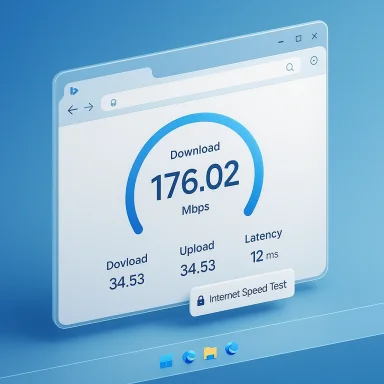384x384 pixels.
Task: Click the search magnifier icon
Action: [x=290, y=67]
